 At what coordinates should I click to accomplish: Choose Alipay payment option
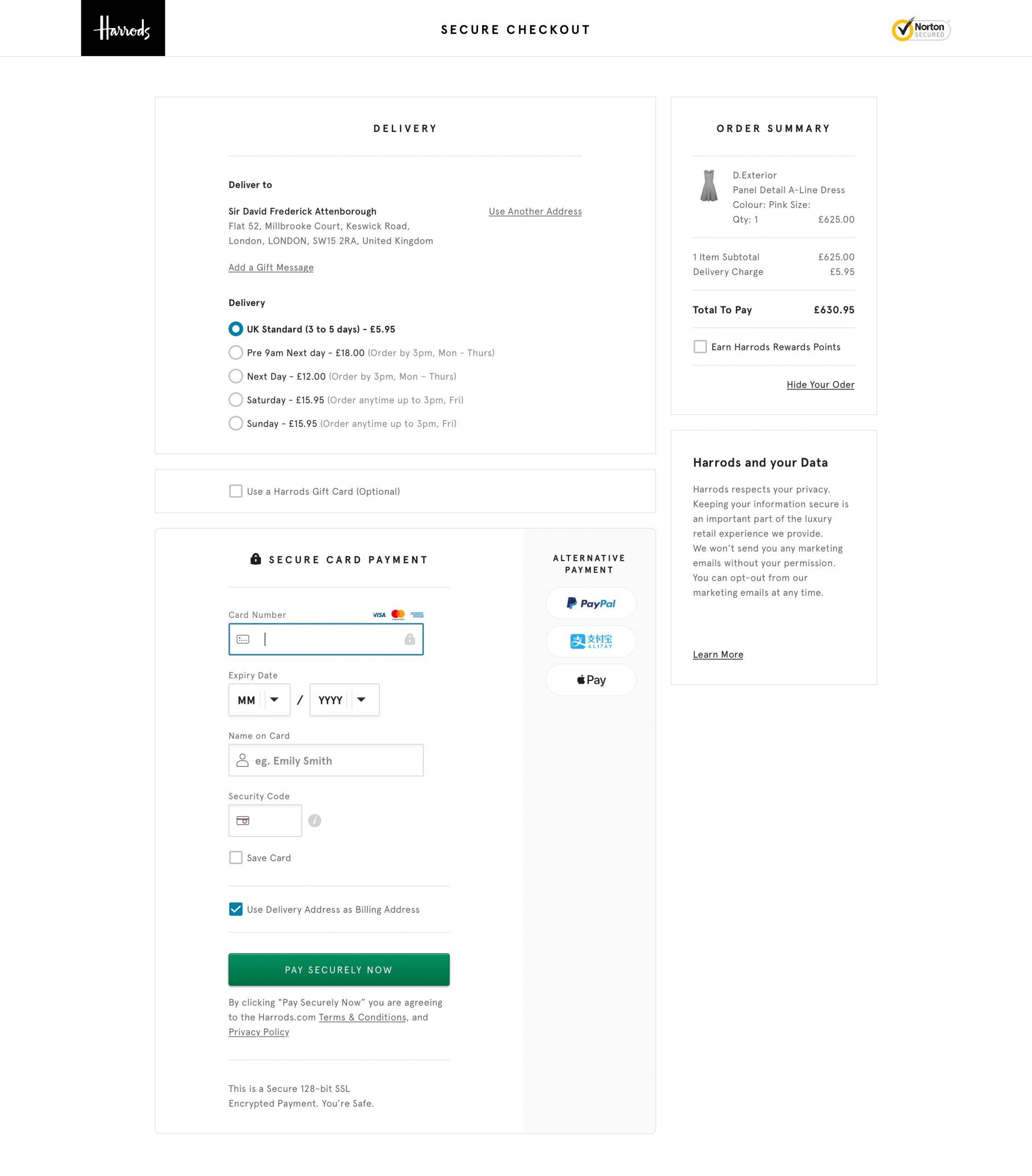591,641
